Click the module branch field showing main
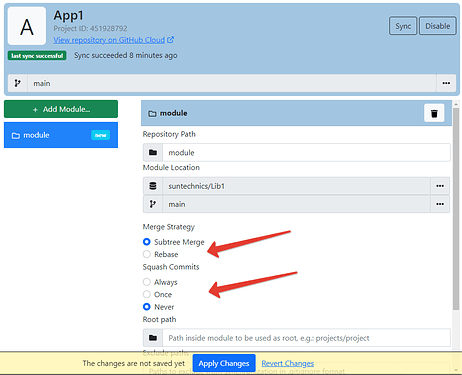The height and width of the screenshot is (375, 462). coord(296,204)
